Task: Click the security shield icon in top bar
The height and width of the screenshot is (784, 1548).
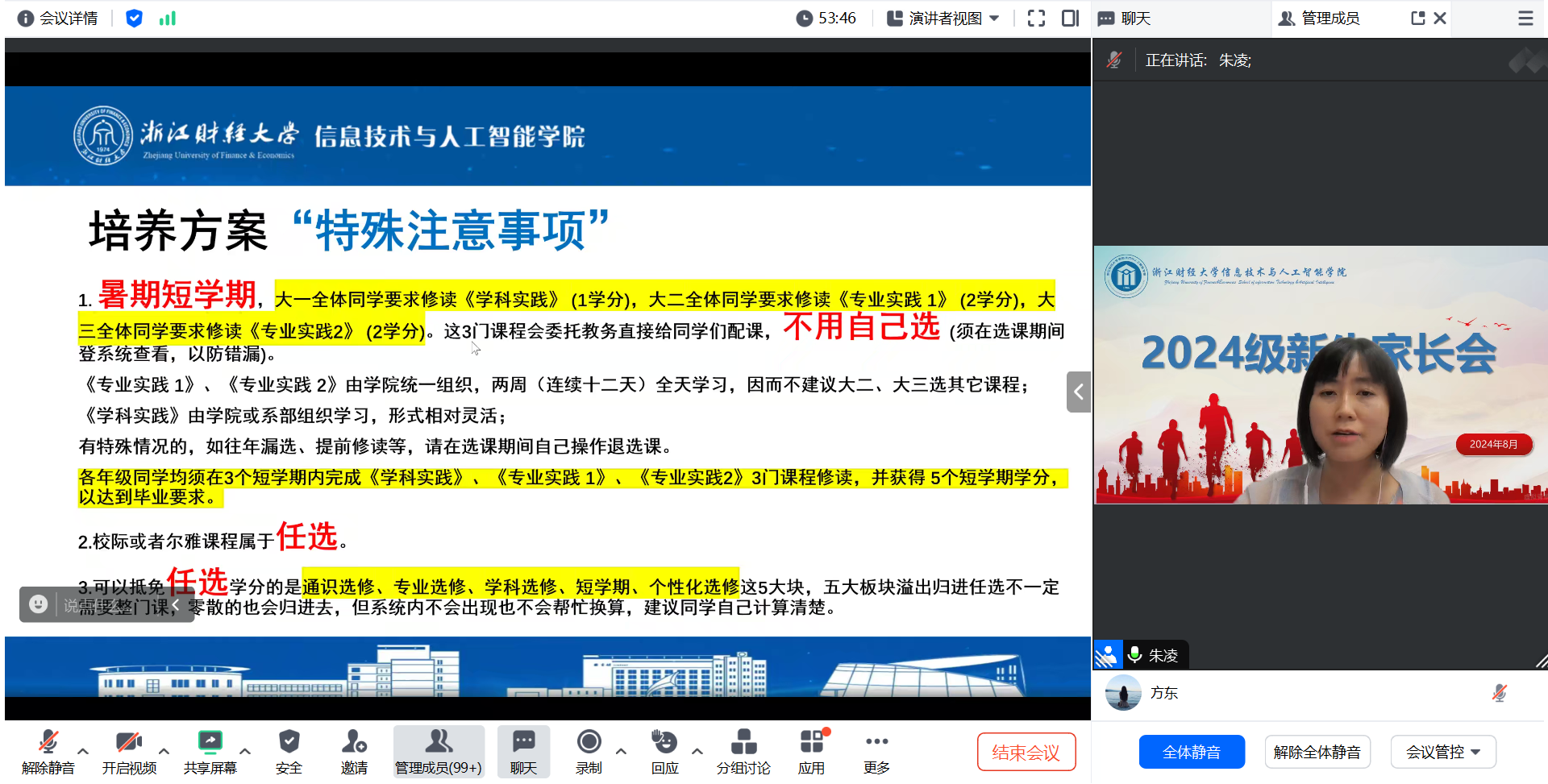Action: point(134,18)
